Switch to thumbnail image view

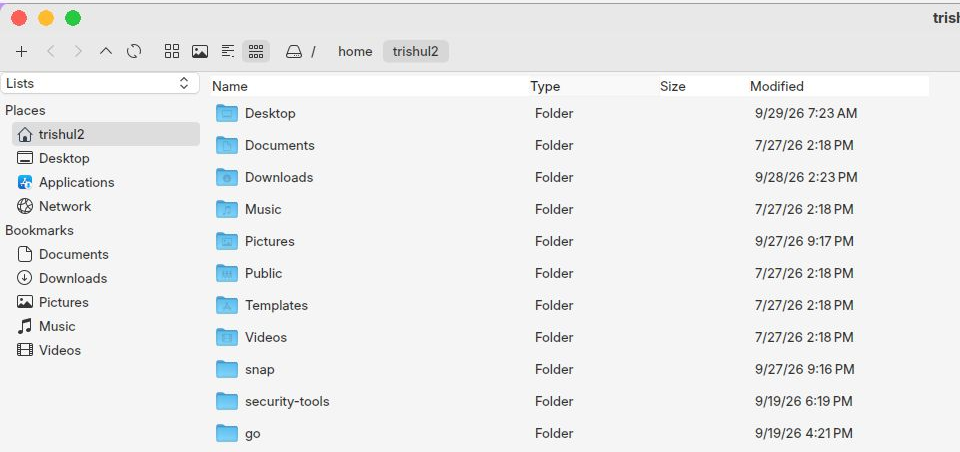[200, 51]
